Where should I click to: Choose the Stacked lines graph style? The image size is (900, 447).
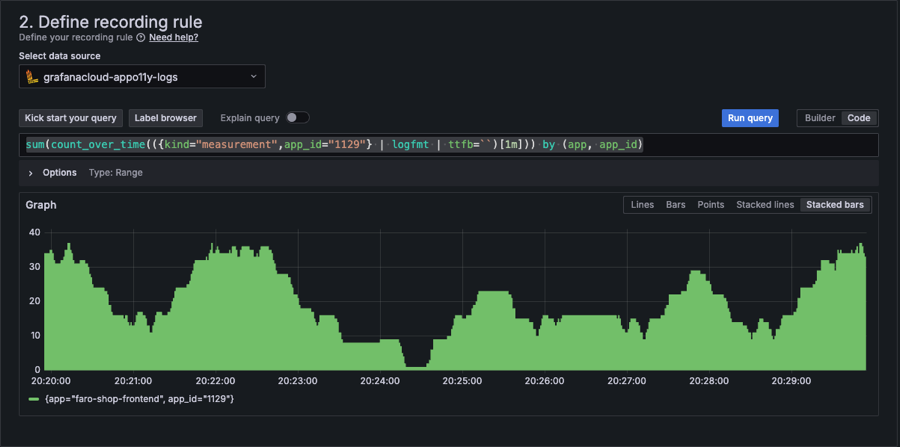(x=765, y=205)
